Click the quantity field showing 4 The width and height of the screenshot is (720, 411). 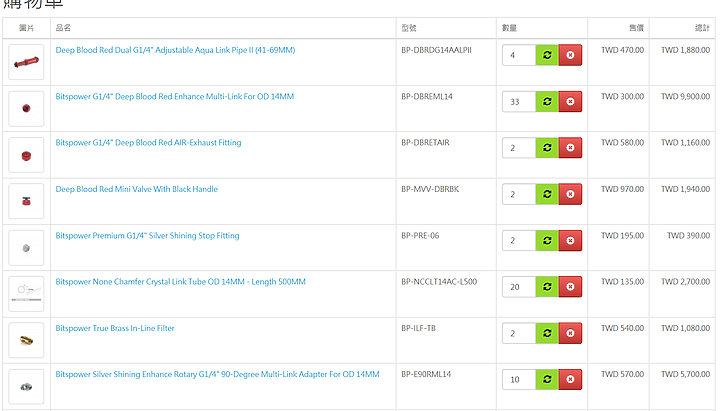click(x=519, y=55)
